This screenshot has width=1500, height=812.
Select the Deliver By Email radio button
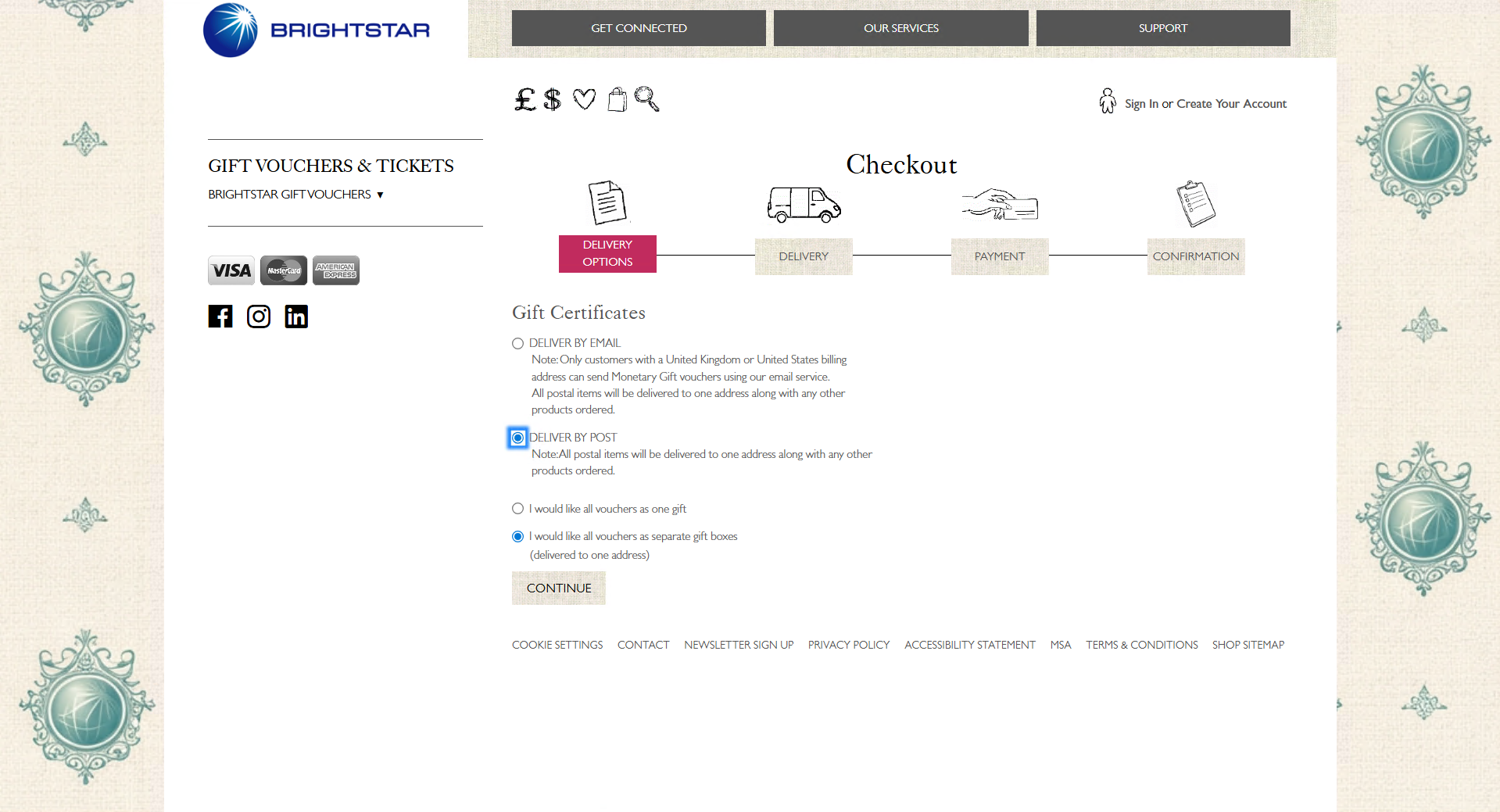point(517,343)
